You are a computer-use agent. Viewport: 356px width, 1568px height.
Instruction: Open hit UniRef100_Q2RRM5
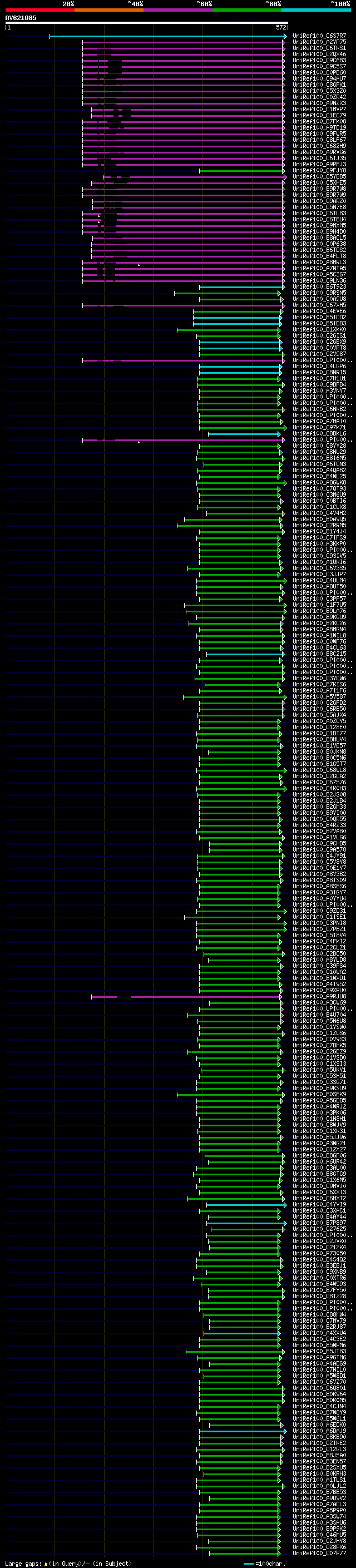[319, 525]
